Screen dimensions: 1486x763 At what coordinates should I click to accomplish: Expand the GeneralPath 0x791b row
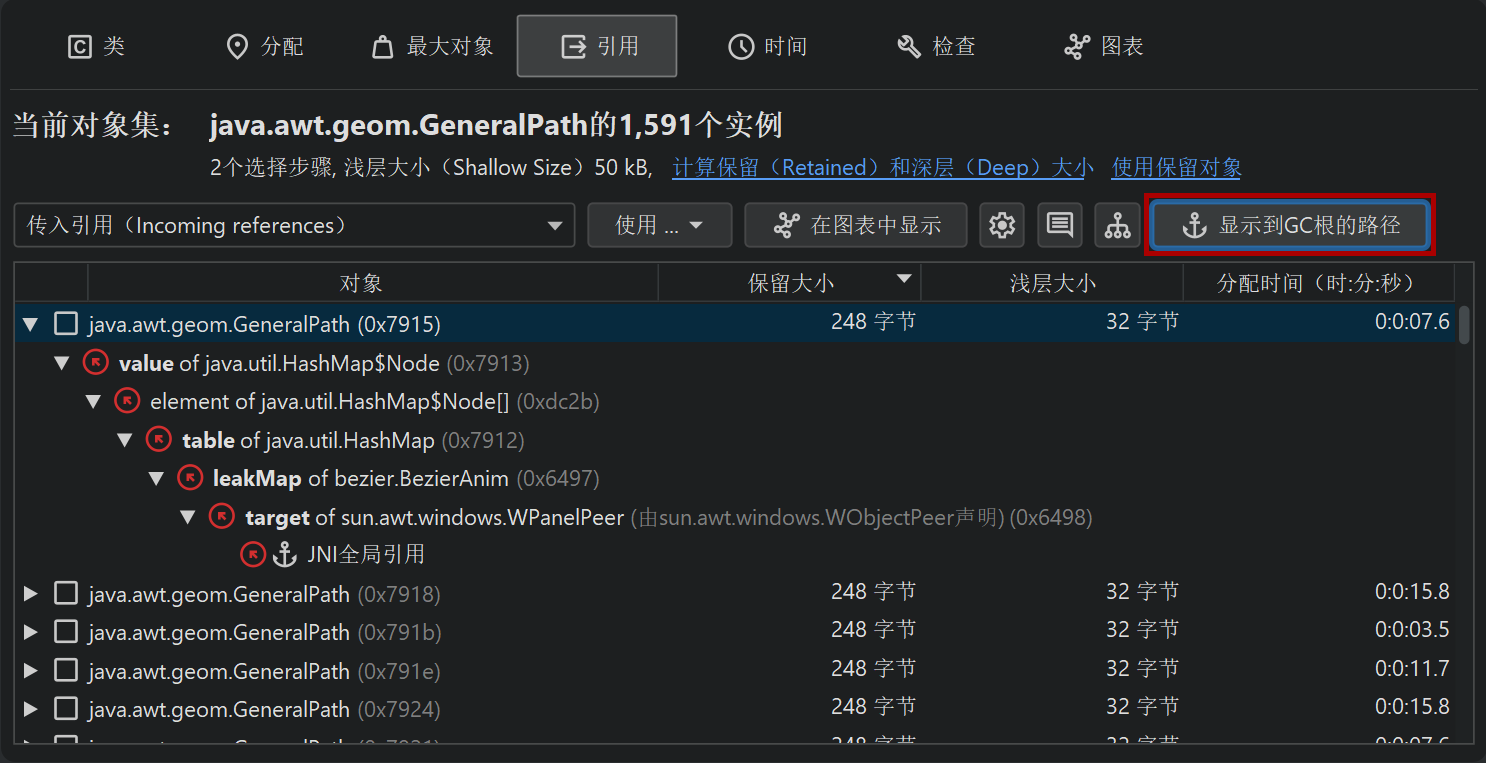point(30,632)
